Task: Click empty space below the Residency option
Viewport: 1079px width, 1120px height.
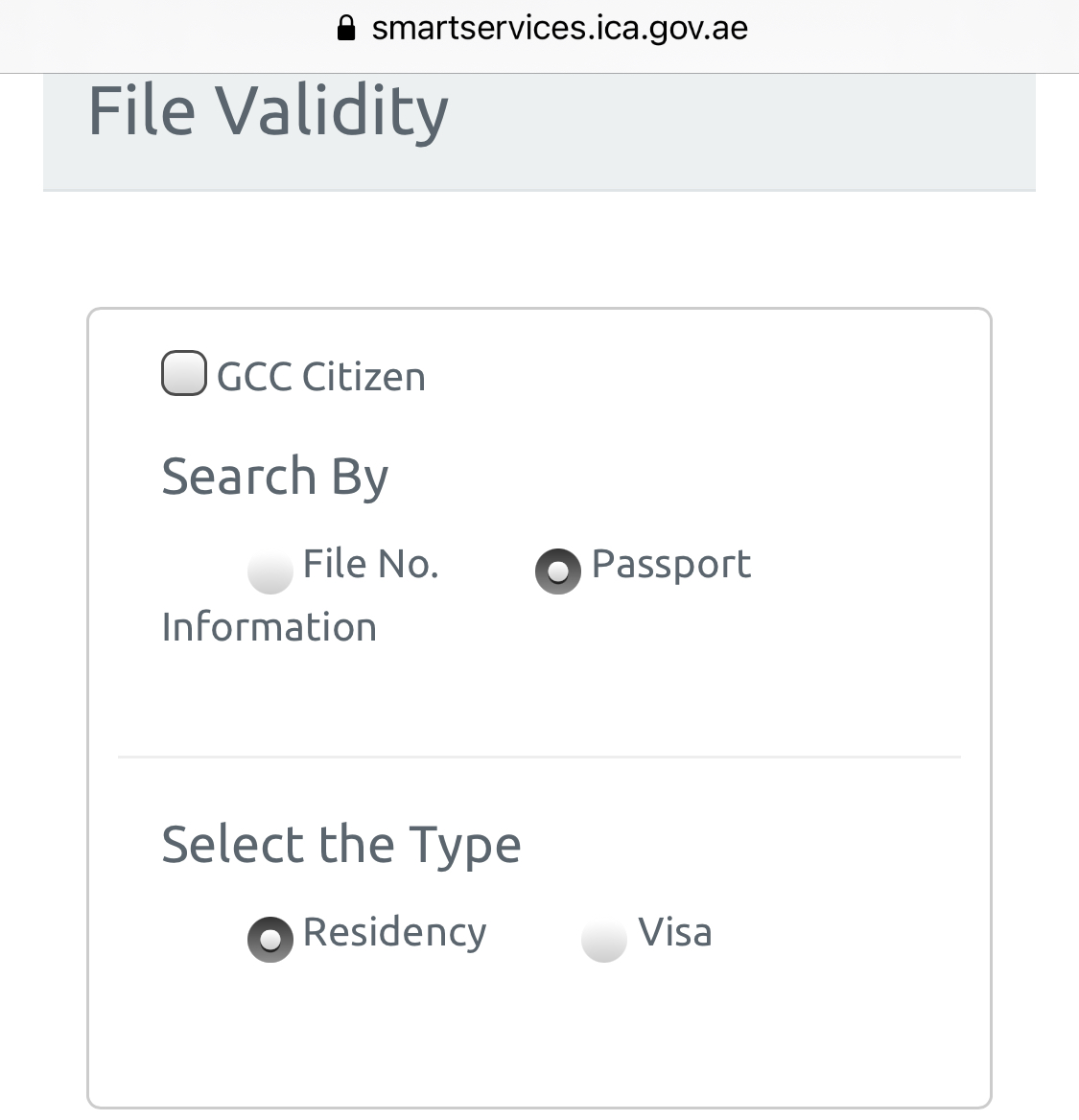Action: point(384,1036)
